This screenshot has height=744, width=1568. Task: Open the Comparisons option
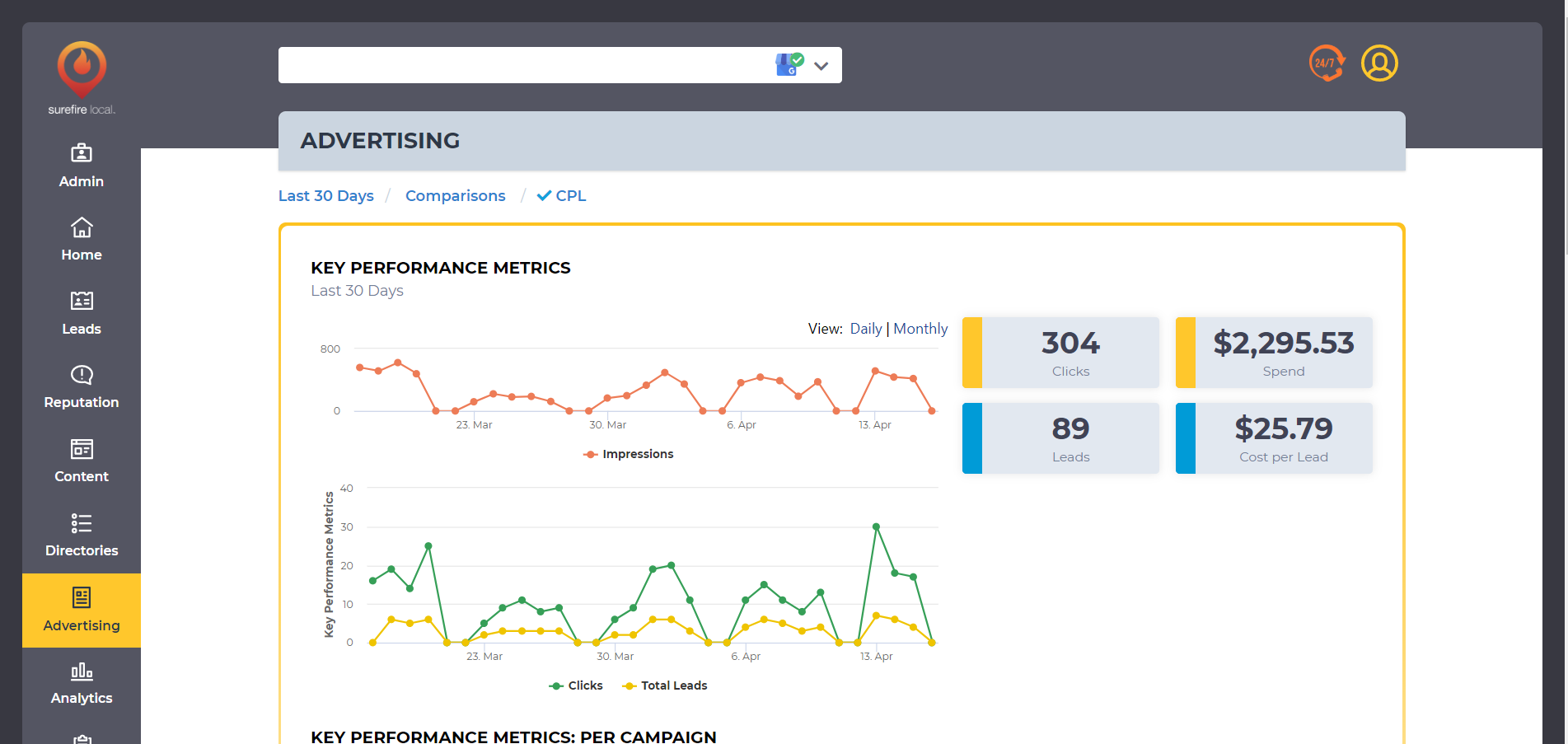point(456,196)
